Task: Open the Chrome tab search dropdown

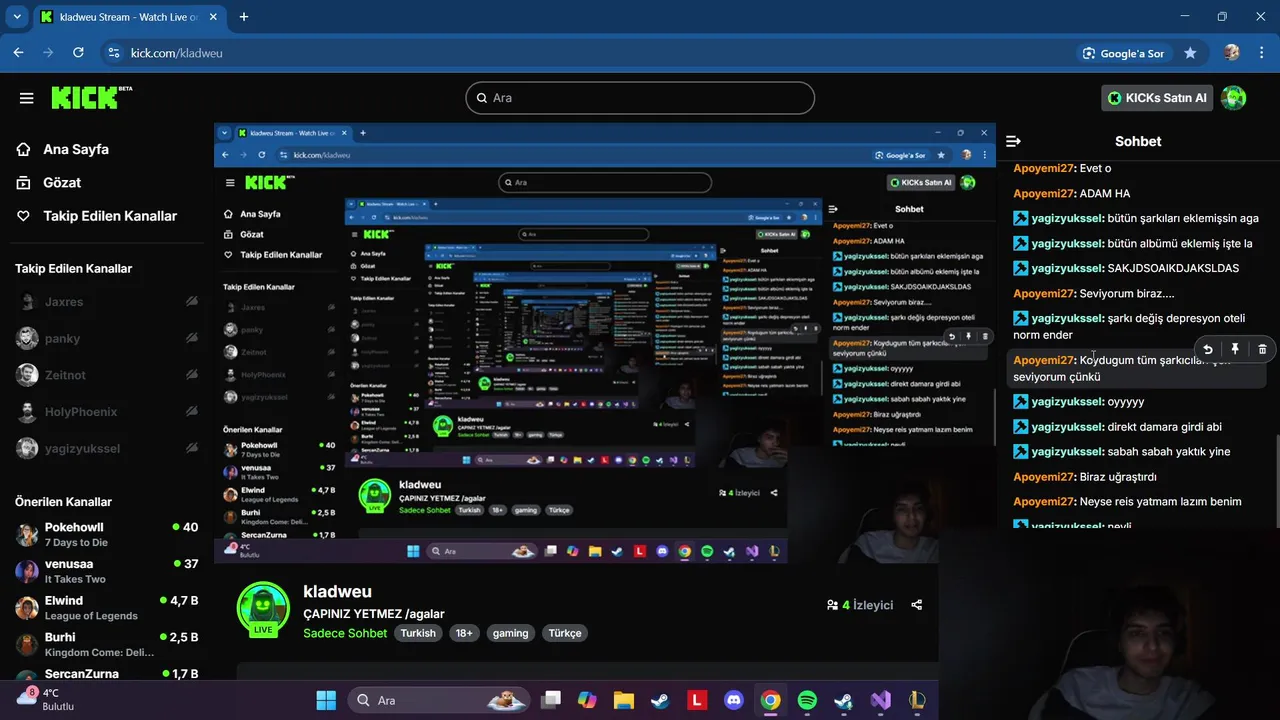Action: 17,17
